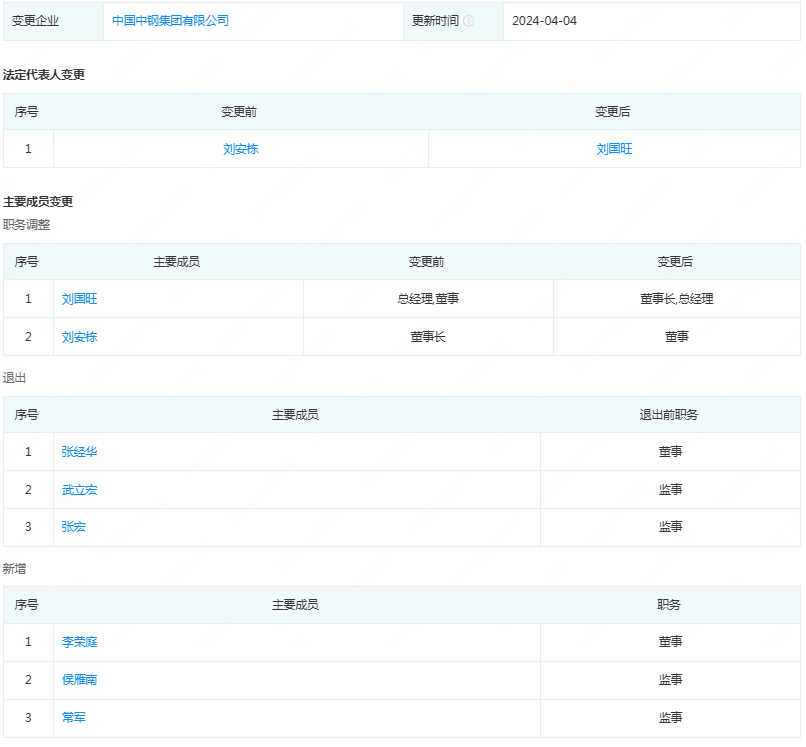Screen dimensions: 806x747
Task: Click 刘国旺's new position 董事长,总经理
Action: (x=677, y=299)
